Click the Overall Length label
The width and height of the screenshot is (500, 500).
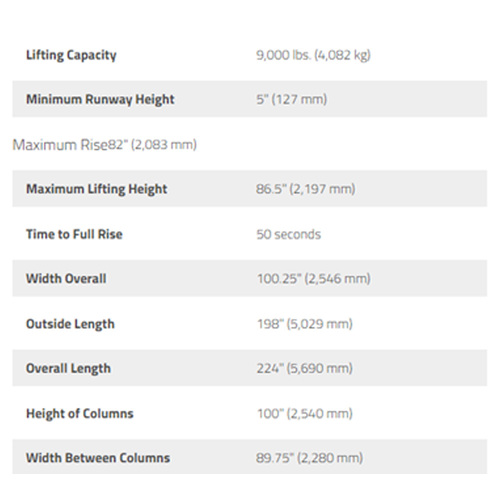pos(68,369)
